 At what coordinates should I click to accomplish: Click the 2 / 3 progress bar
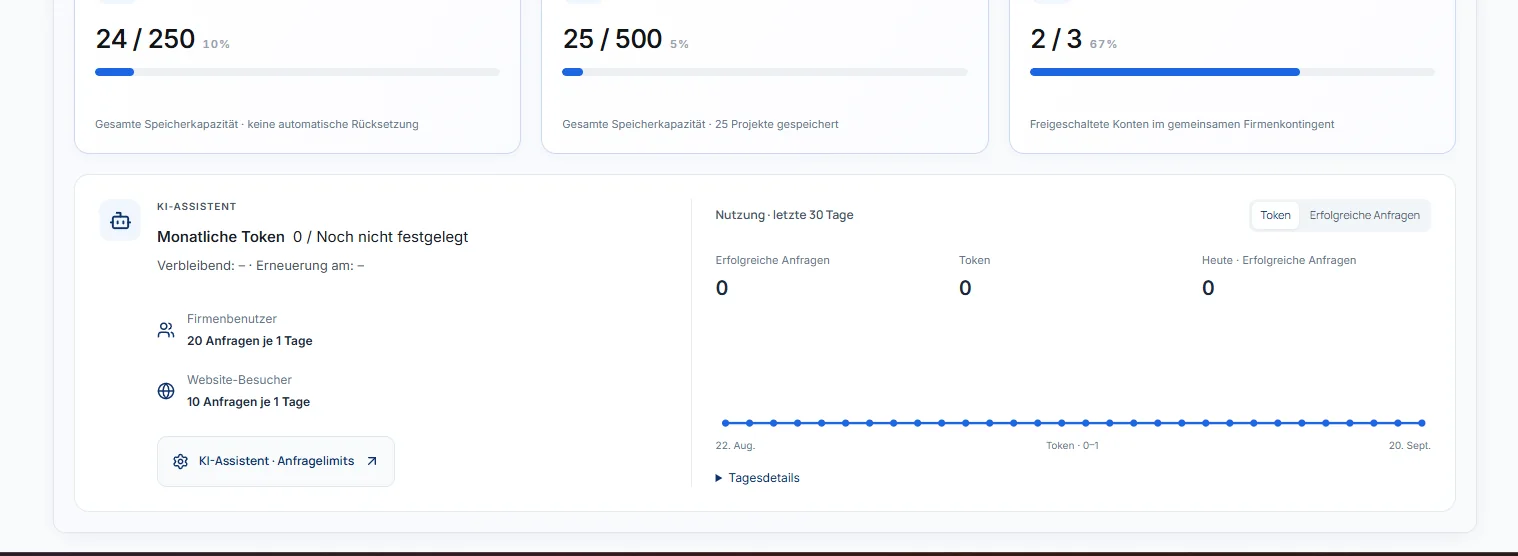[x=1232, y=72]
